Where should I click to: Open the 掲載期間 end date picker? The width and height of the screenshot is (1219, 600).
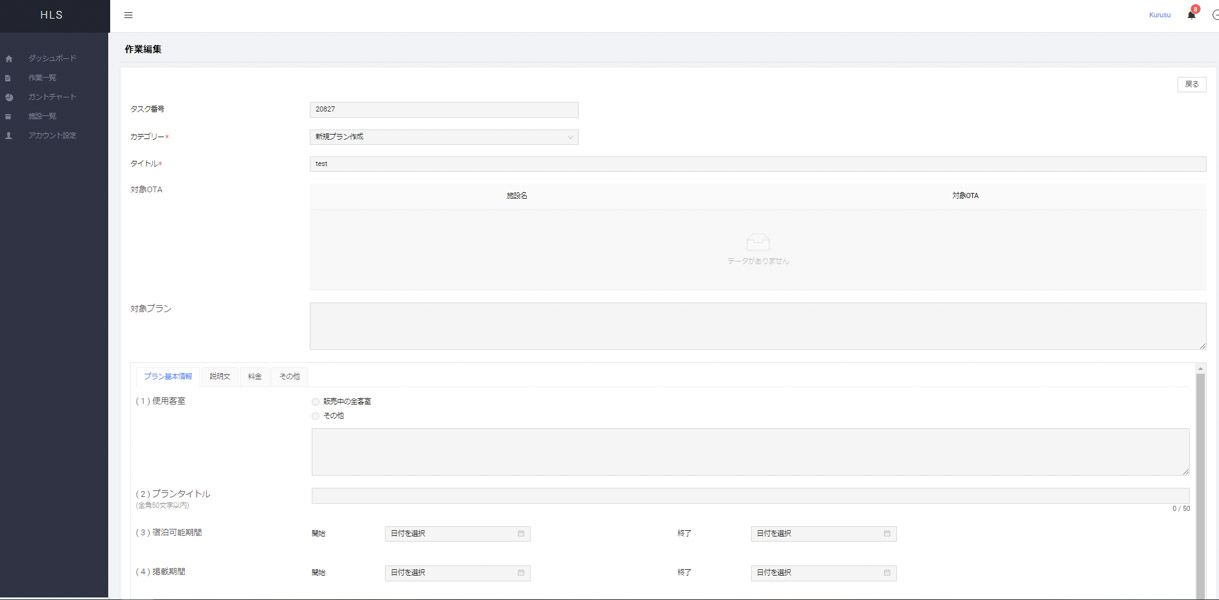(x=823, y=573)
